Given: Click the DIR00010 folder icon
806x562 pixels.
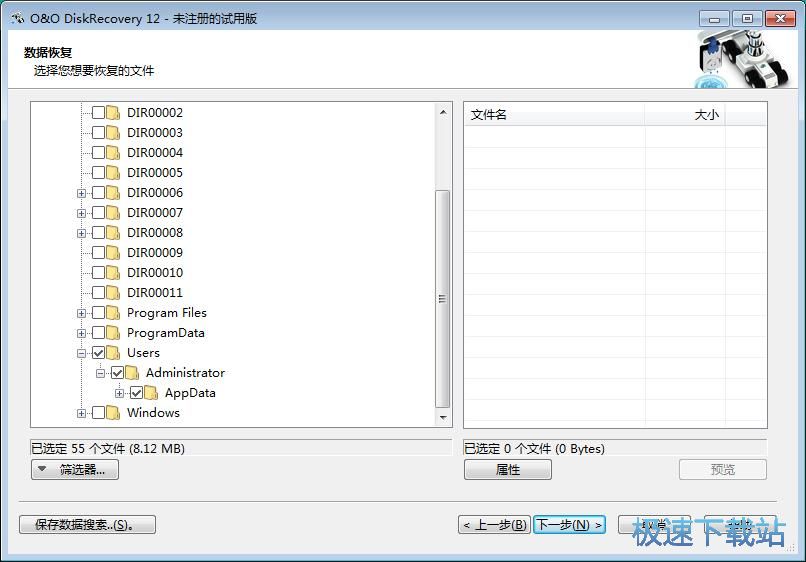Looking at the screenshot, I should click(113, 273).
